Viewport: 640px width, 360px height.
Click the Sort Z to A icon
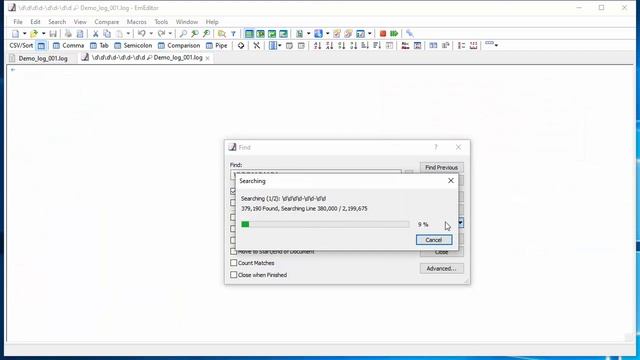click(329, 45)
